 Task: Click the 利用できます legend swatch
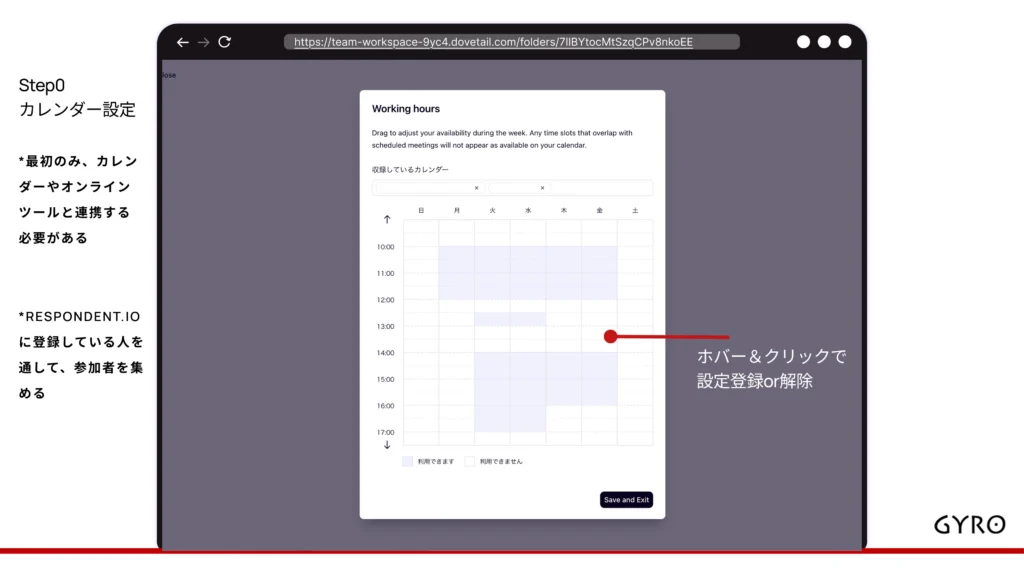pyautogui.click(x=407, y=461)
